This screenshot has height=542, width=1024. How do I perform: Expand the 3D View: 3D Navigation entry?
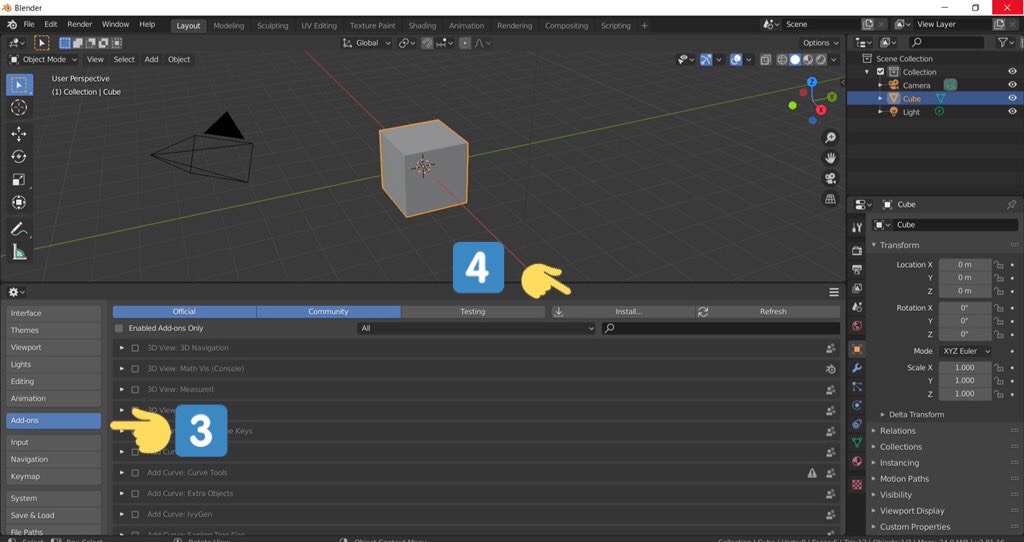121,348
